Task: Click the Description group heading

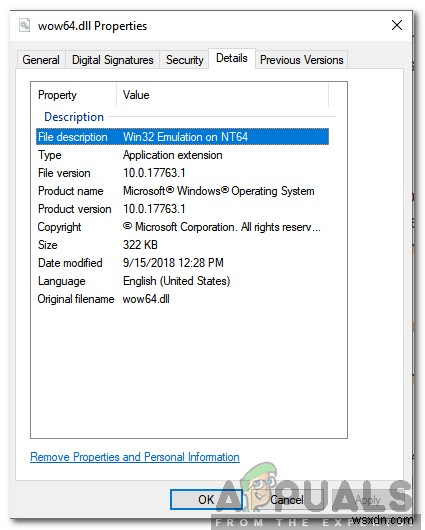Action: (x=74, y=117)
